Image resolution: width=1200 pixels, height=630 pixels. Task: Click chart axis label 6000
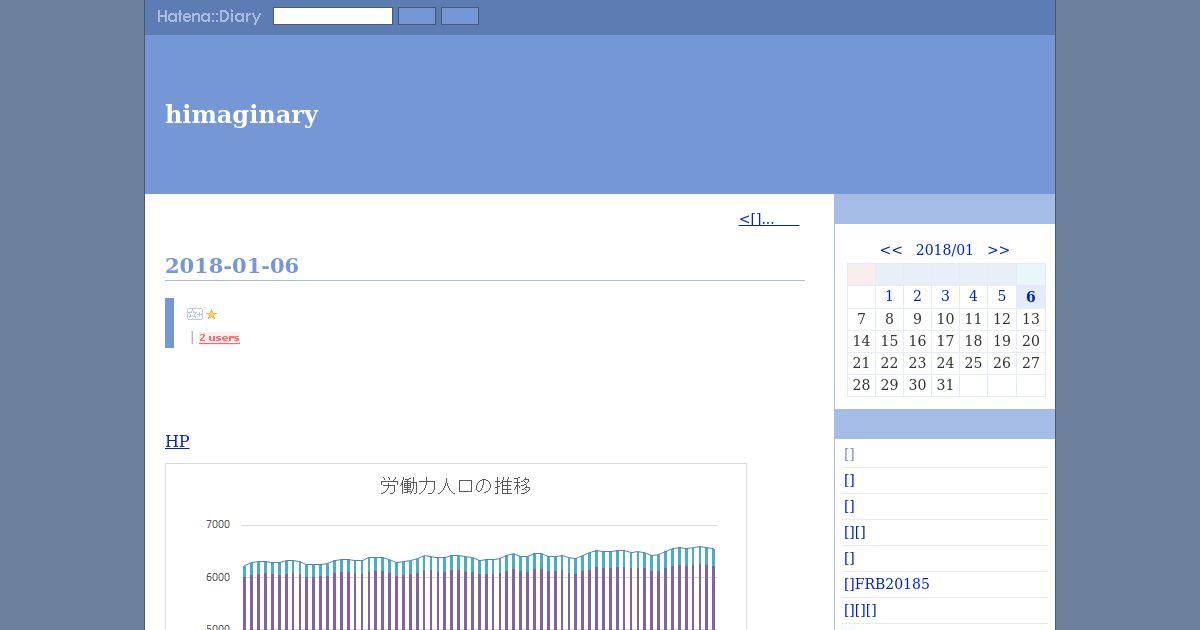click(x=218, y=577)
